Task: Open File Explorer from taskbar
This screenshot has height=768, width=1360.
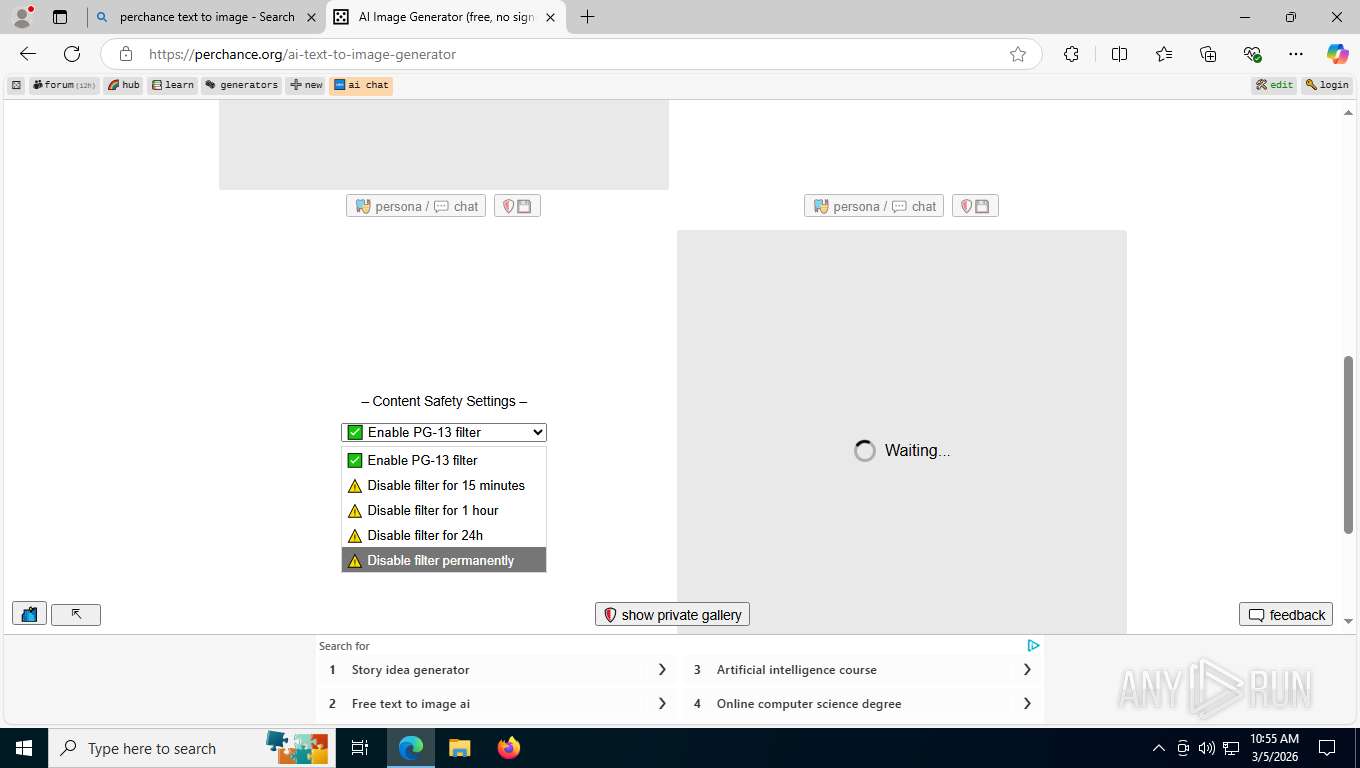Action: pos(459,748)
